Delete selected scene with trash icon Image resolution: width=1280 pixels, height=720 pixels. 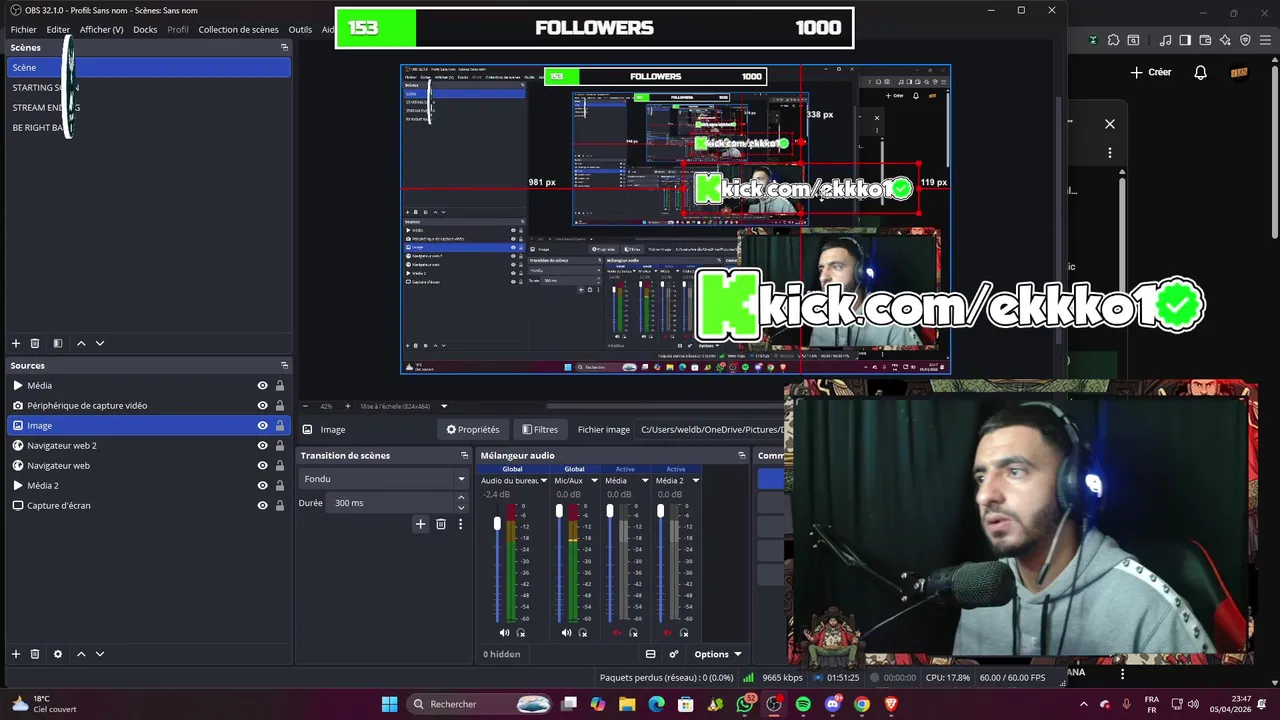(x=35, y=343)
